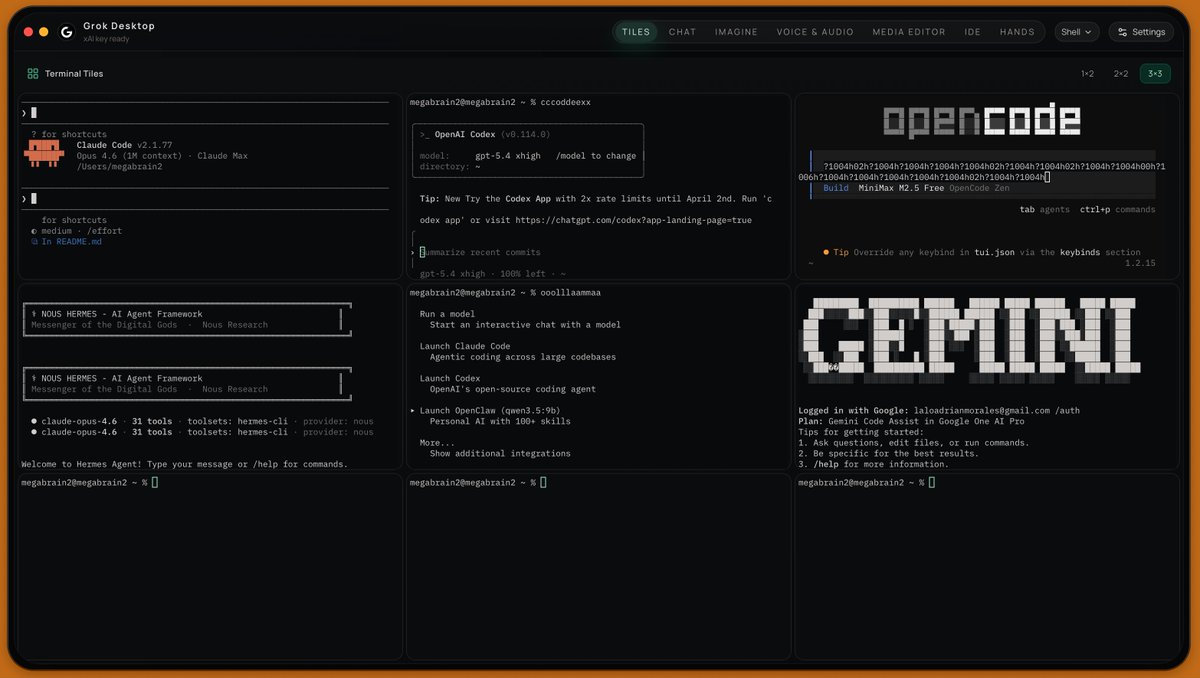The image size is (1200, 678).
Task: Click the Google email in Gemini tile
Action: (x=982, y=410)
